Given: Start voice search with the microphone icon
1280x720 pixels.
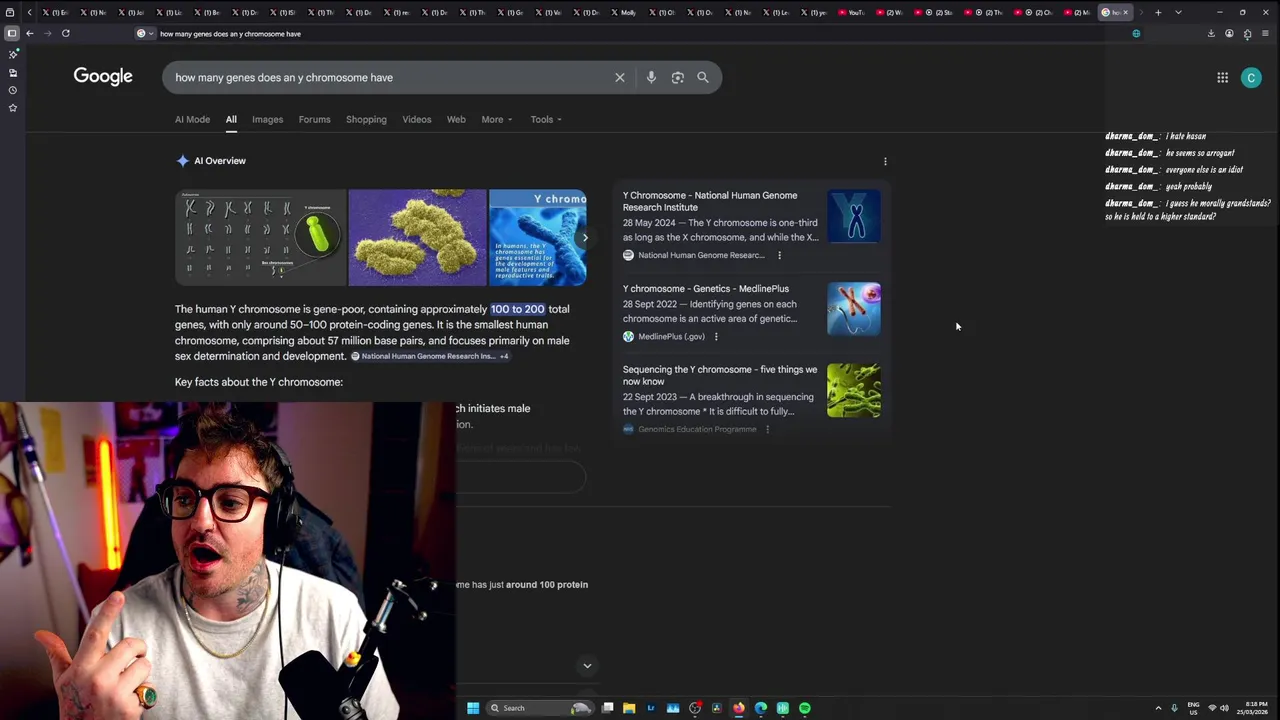Looking at the screenshot, I should click(x=651, y=77).
